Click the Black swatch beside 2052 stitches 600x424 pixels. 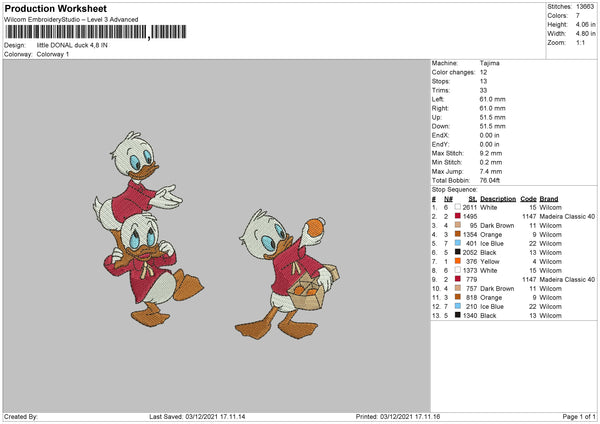pyautogui.click(x=458, y=252)
